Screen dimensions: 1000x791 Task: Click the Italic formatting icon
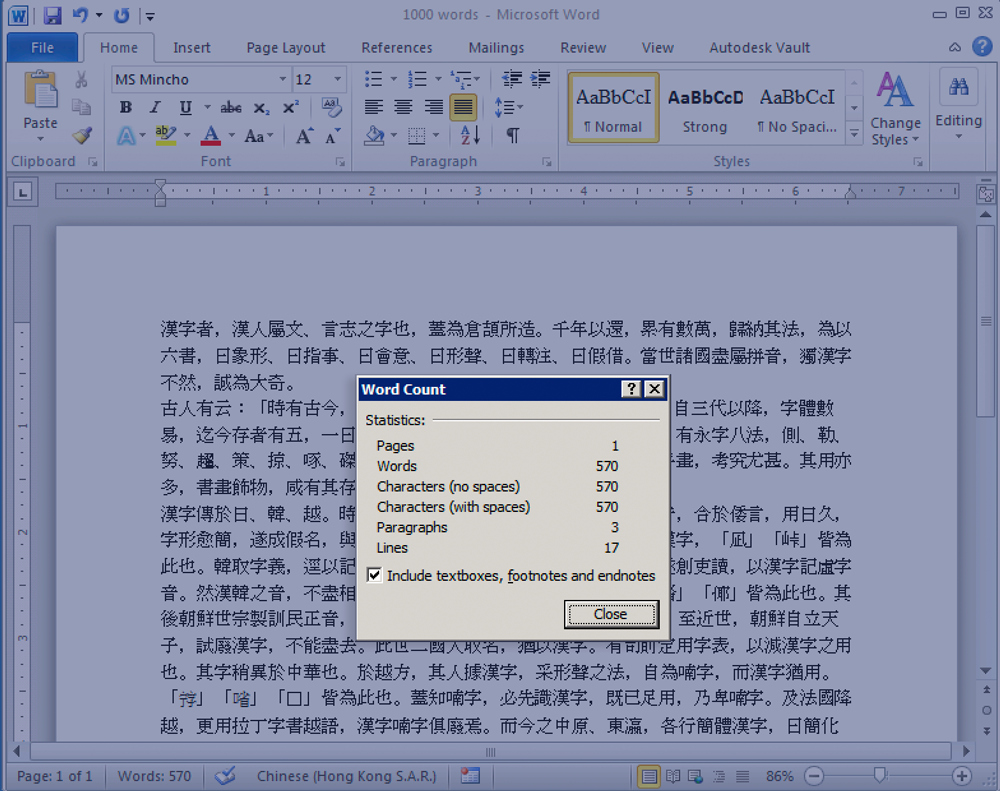155,108
